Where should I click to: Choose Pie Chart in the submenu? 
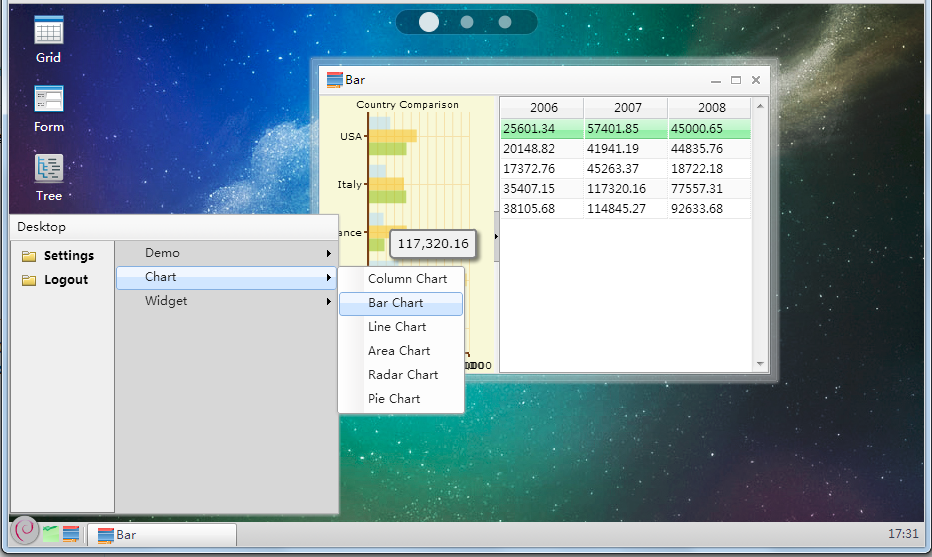click(394, 399)
